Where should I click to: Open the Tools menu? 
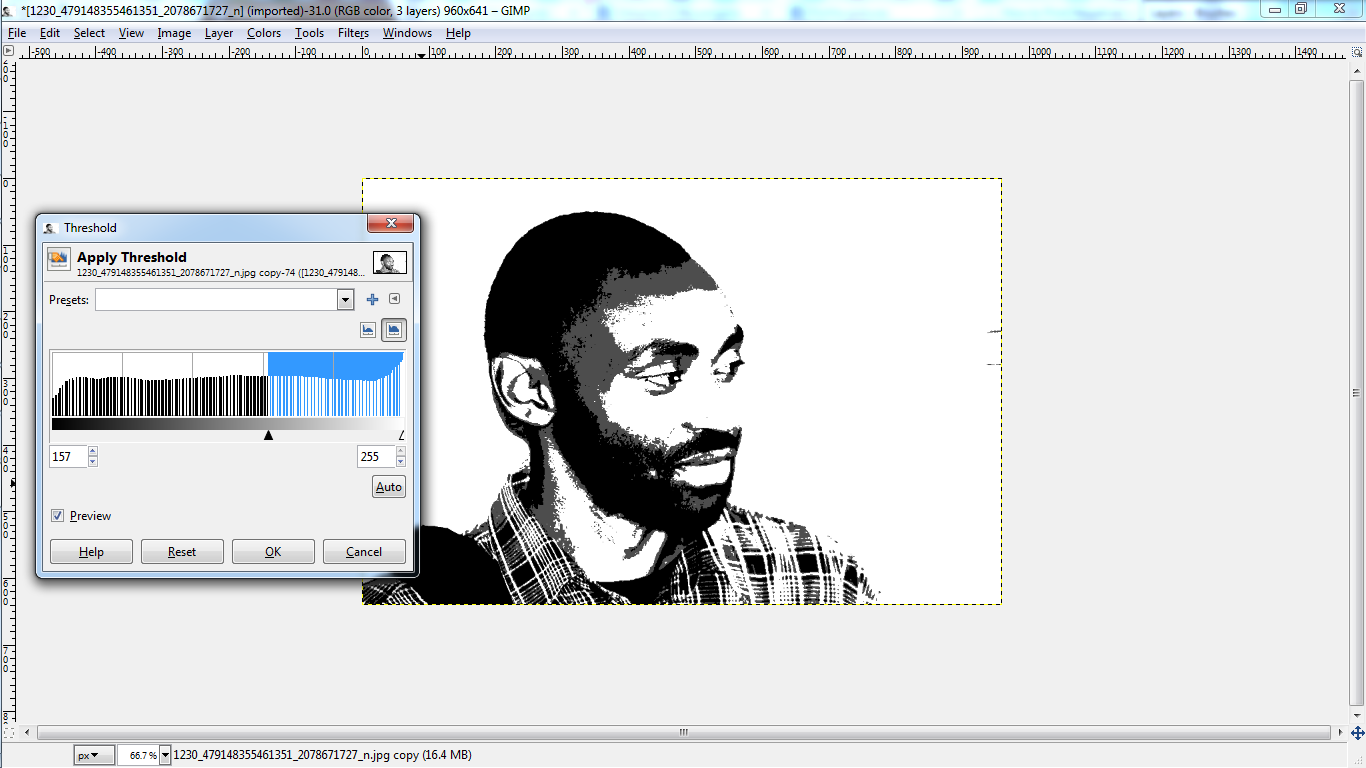pos(309,33)
